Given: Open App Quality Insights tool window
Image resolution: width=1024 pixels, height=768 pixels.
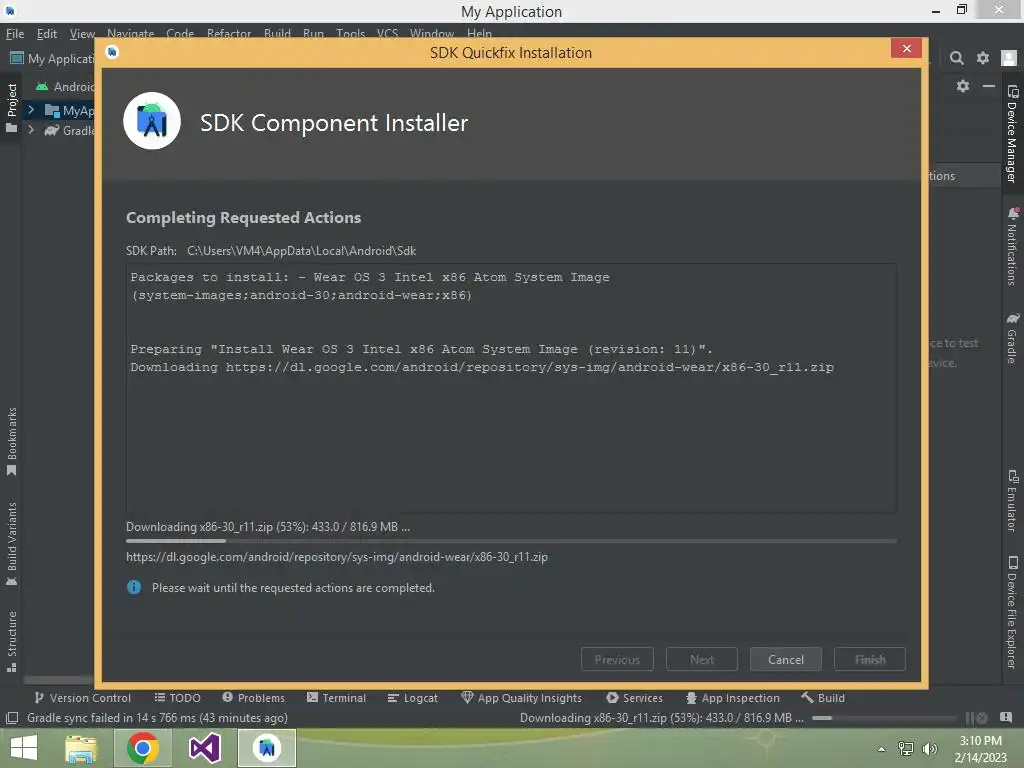Looking at the screenshot, I should click(x=521, y=697).
